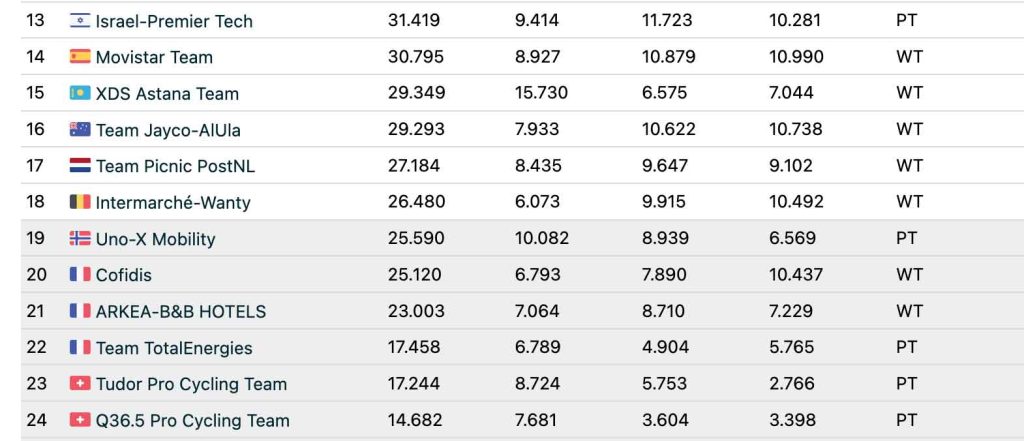Open the Uno-X Mobility team link
Viewport: 1024px width, 441px height.
pyautogui.click(x=155, y=239)
